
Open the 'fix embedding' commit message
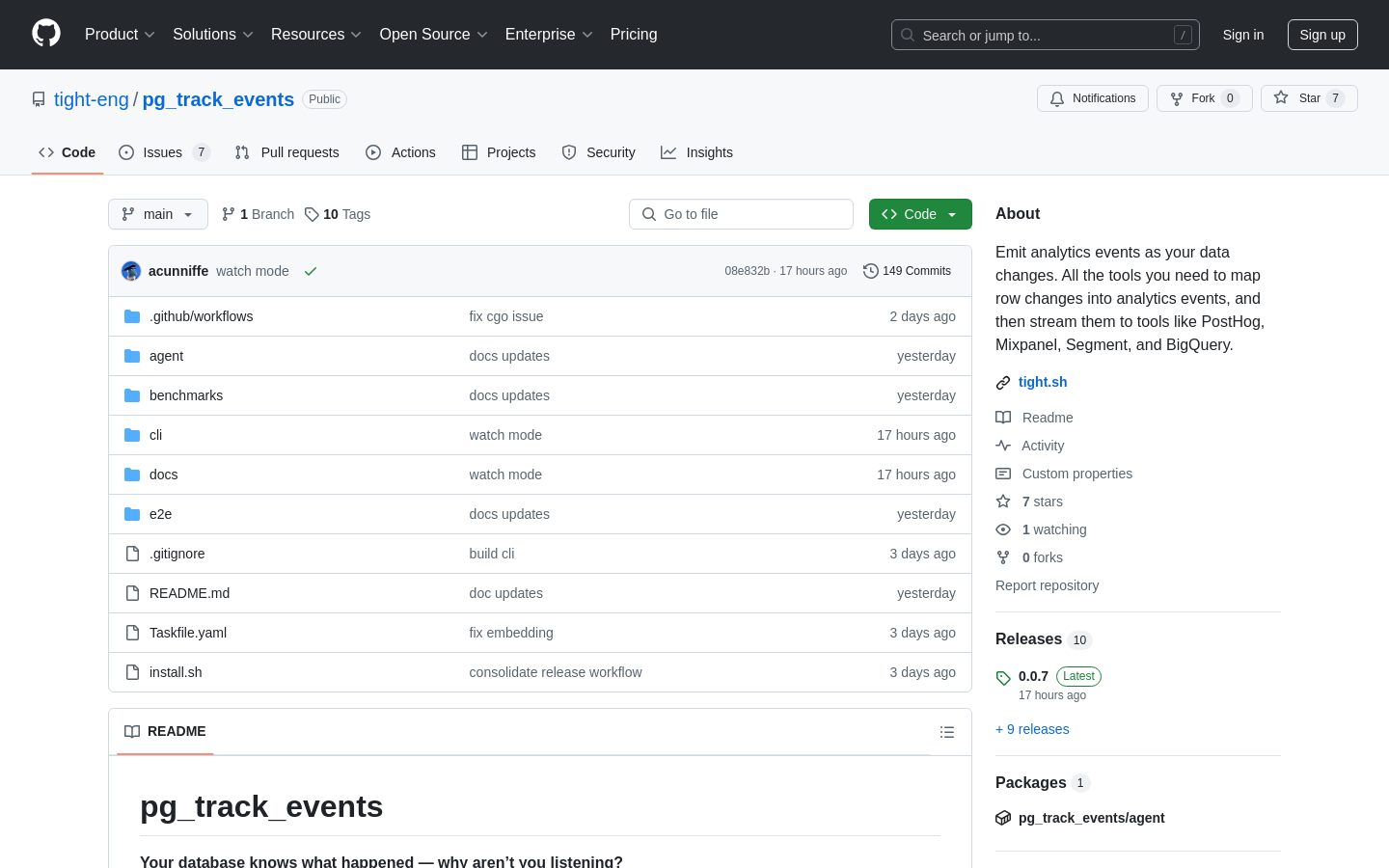click(x=511, y=633)
